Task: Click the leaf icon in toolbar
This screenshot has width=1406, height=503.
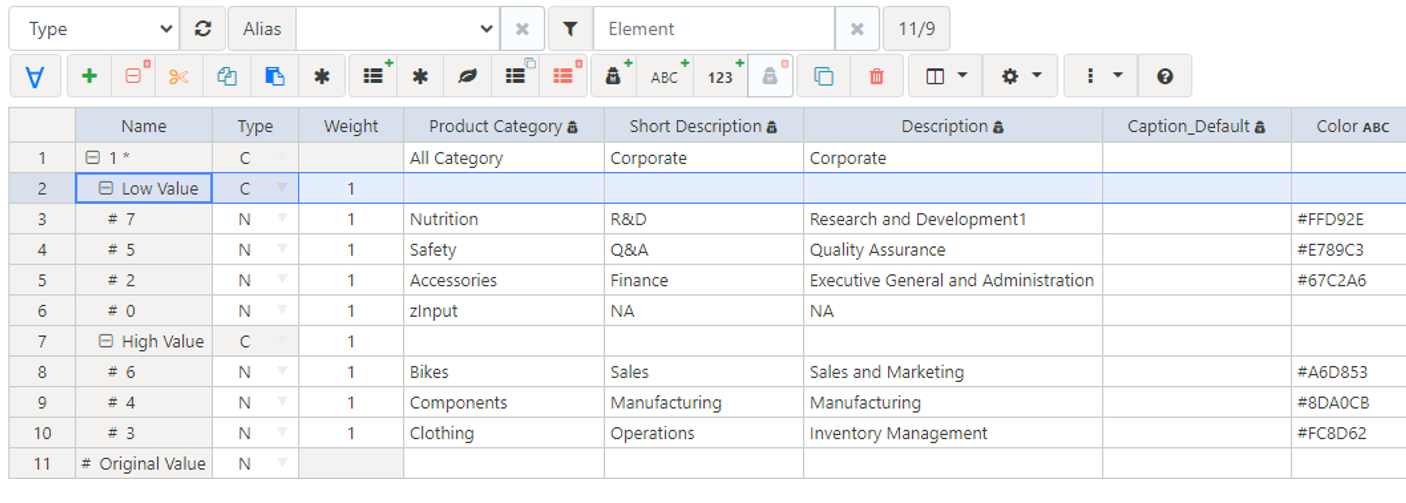Action: 467,76
